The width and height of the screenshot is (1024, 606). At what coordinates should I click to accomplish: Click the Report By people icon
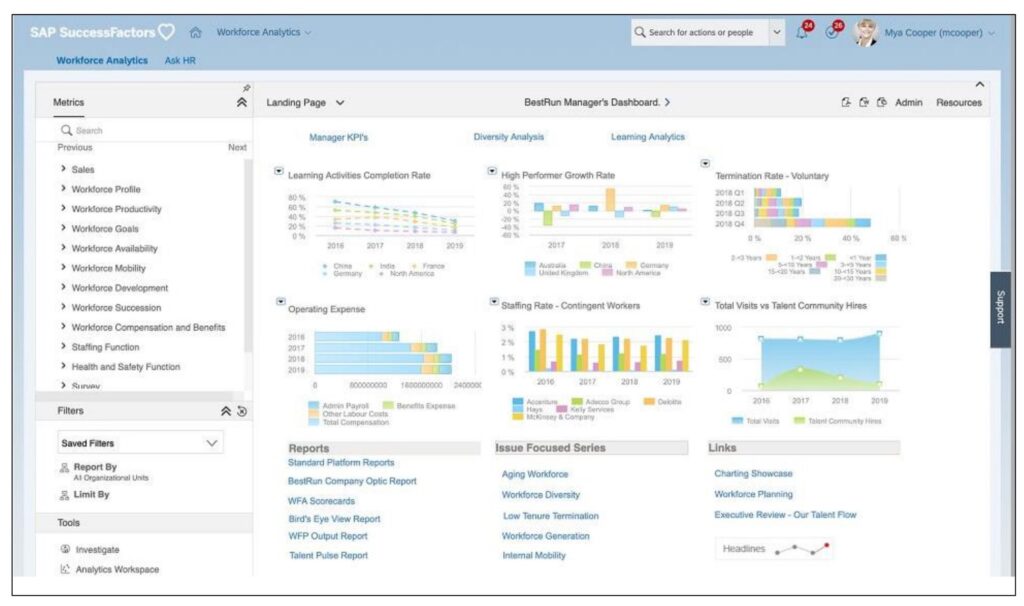[64, 468]
